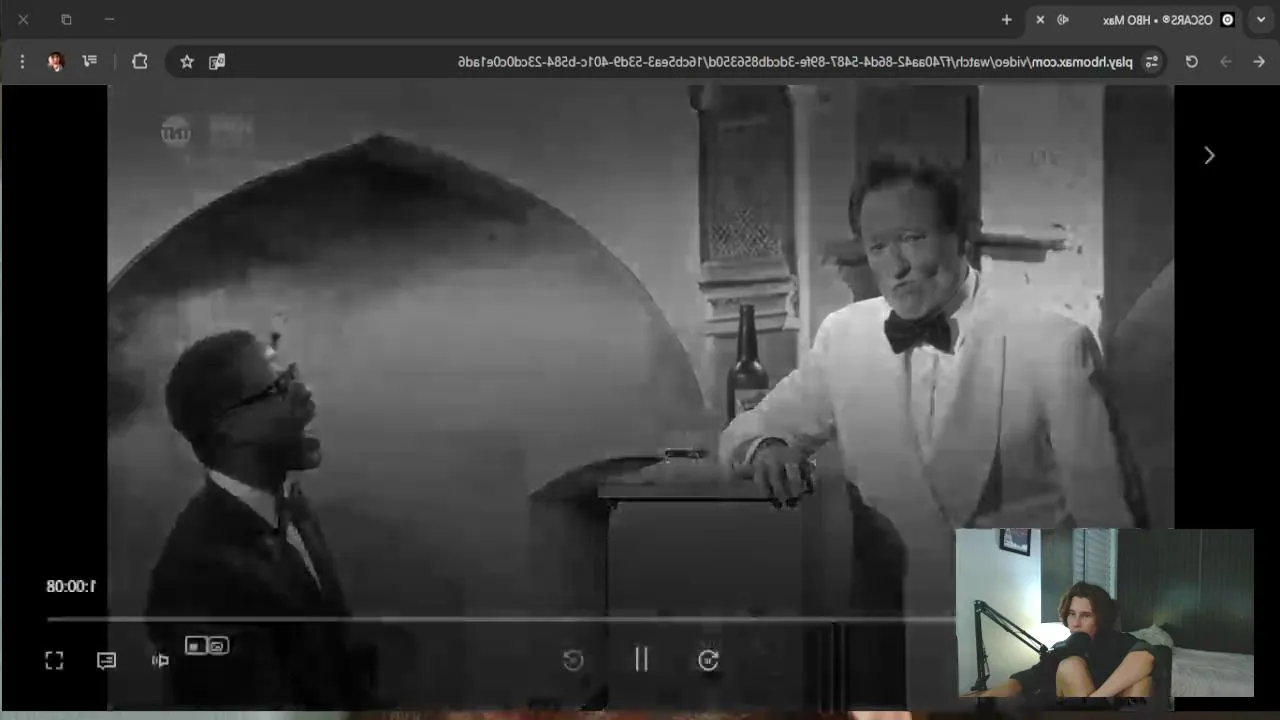The height and width of the screenshot is (720, 1280).
Task: Minimize the Chrome window
Action: [x=109, y=19]
